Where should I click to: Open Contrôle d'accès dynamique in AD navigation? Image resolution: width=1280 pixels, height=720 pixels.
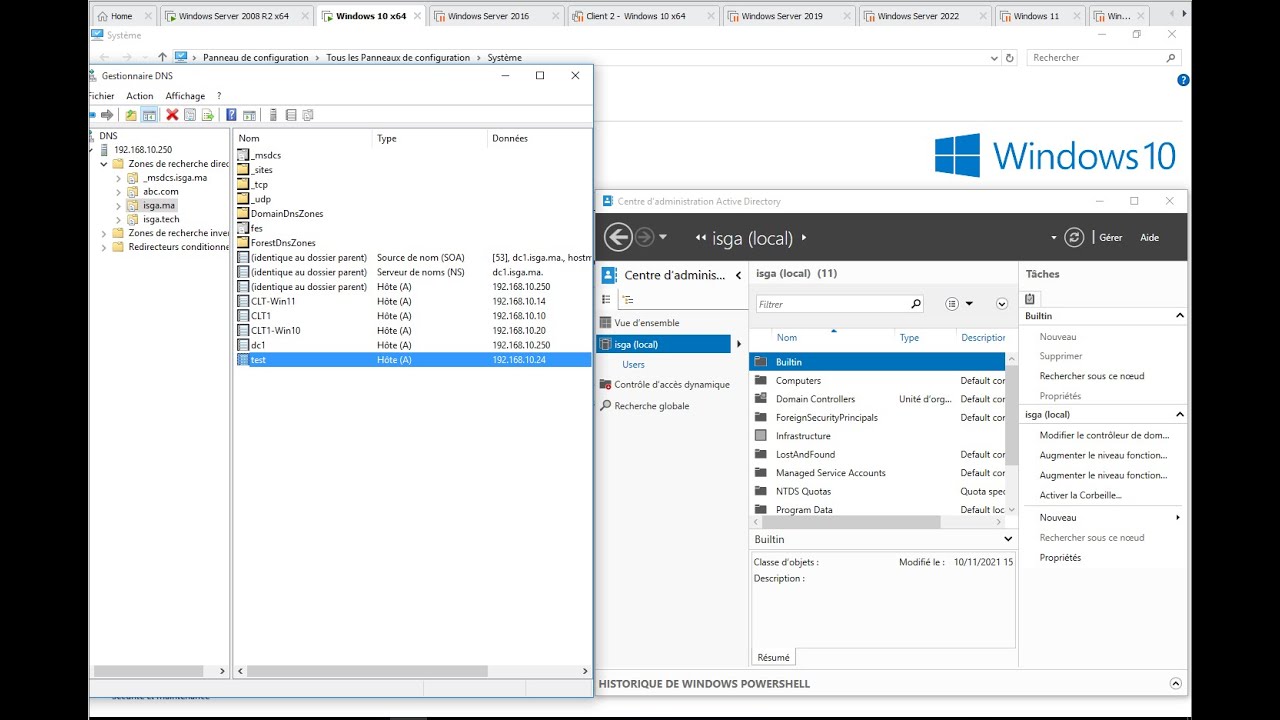672,384
